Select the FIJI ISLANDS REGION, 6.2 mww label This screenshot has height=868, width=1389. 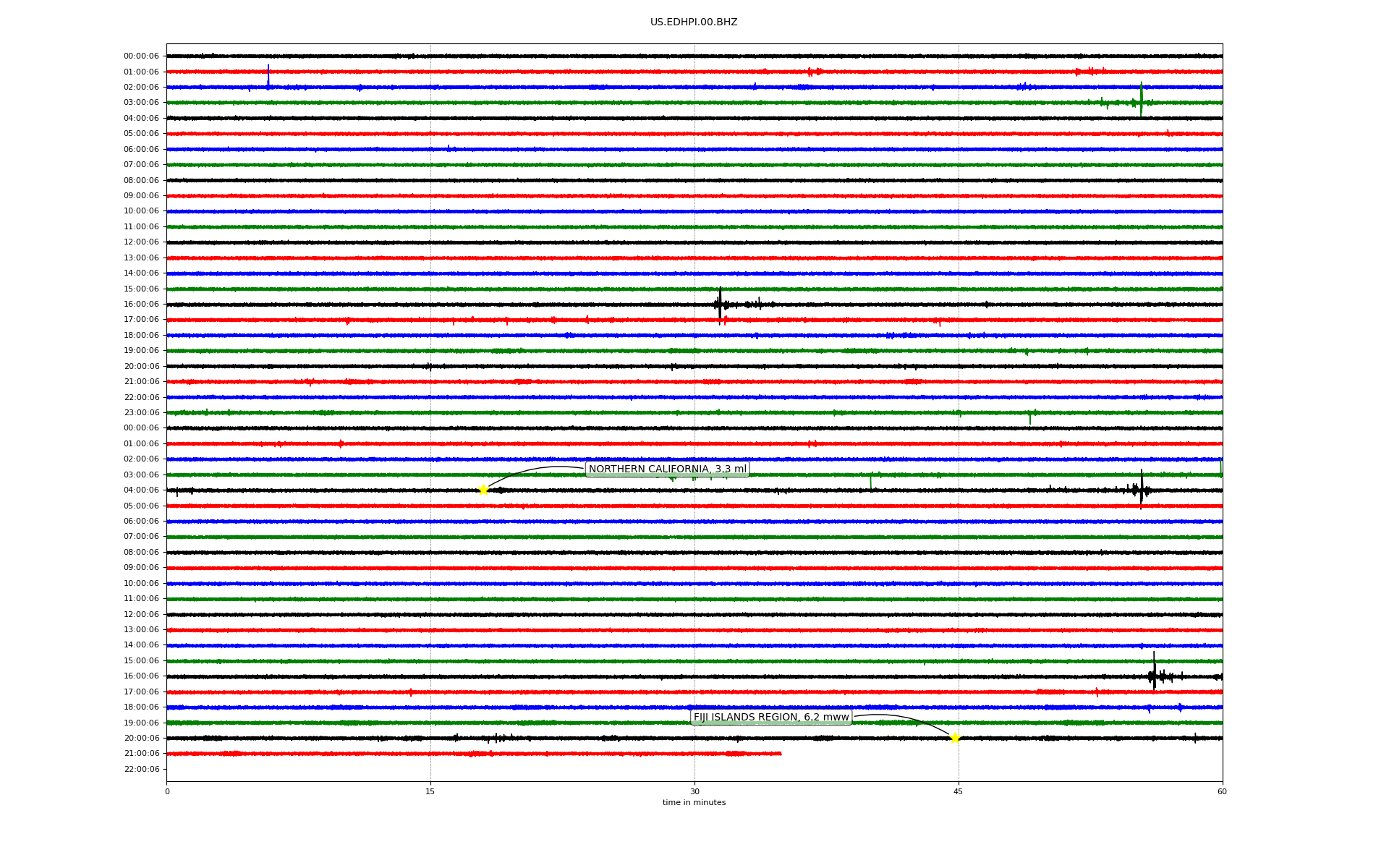(771, 718)
